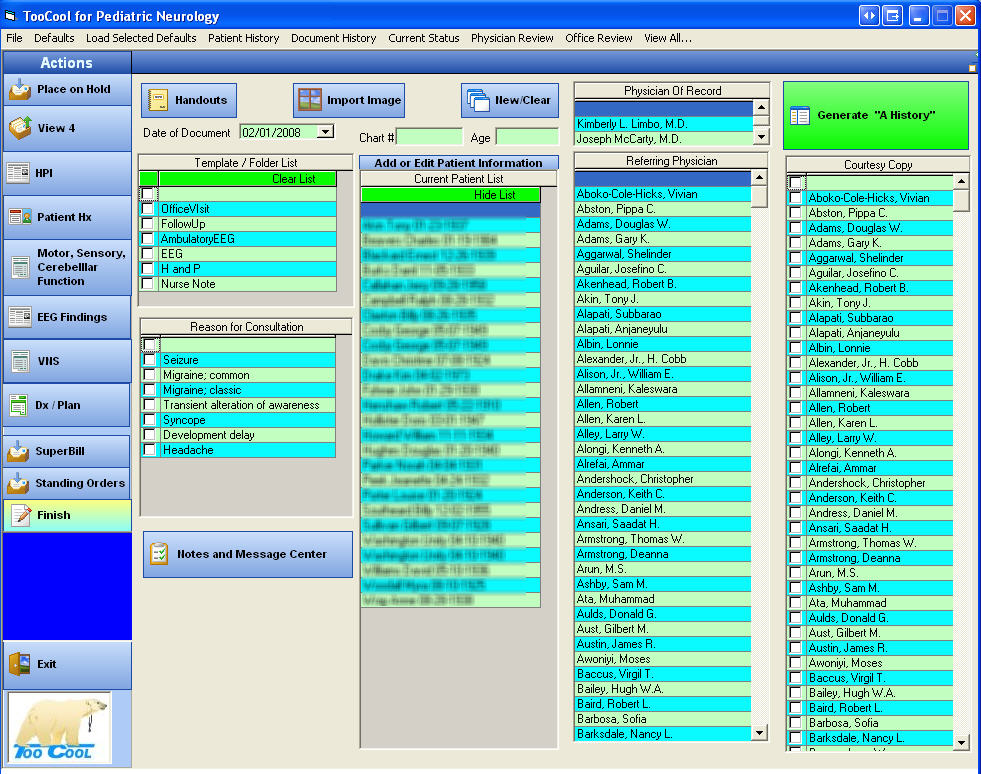
Task: Click the Notes and Message Center icon
Action: (x=159, y=554)
